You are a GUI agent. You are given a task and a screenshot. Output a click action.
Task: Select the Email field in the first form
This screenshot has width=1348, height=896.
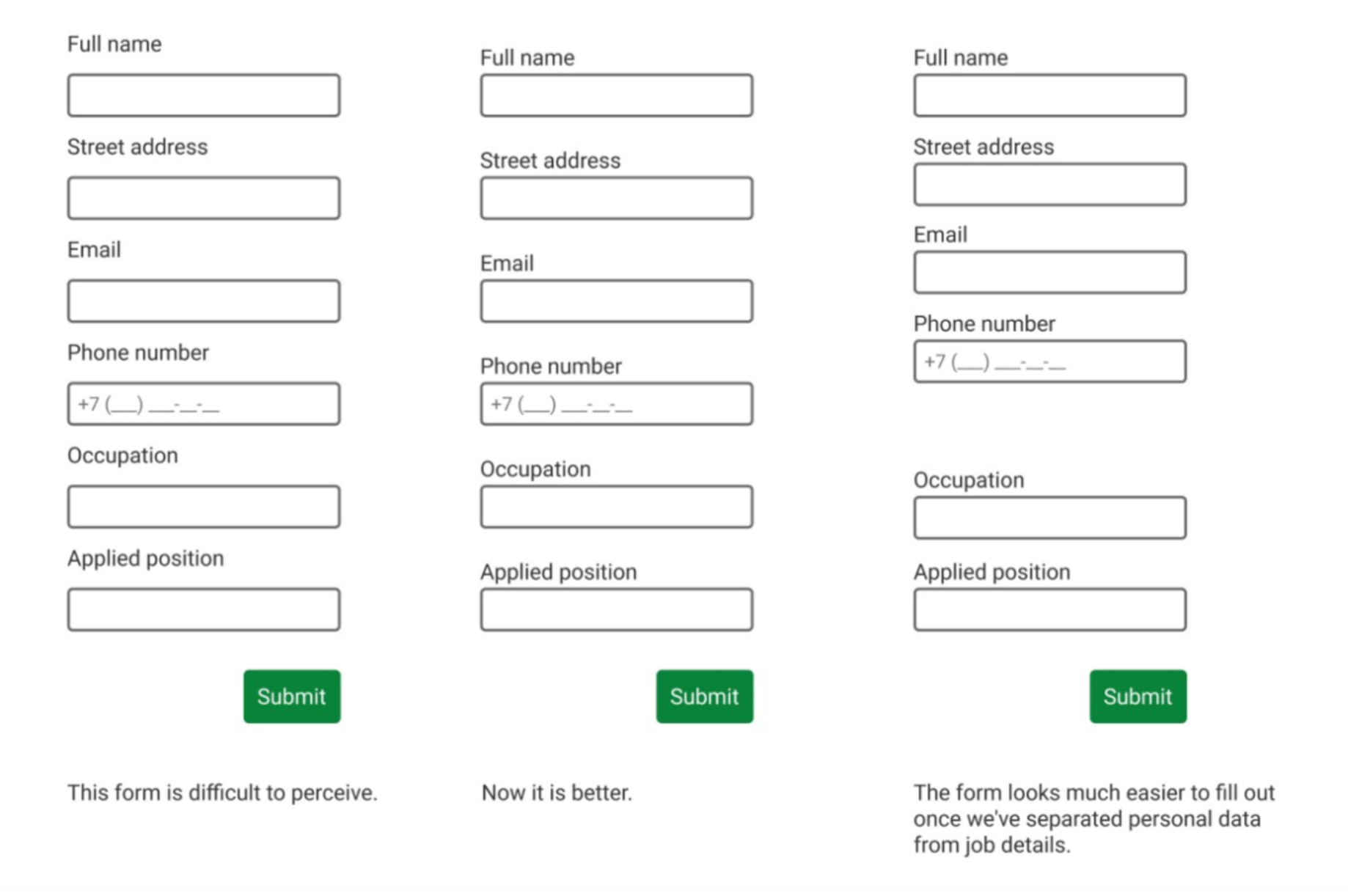204,301
